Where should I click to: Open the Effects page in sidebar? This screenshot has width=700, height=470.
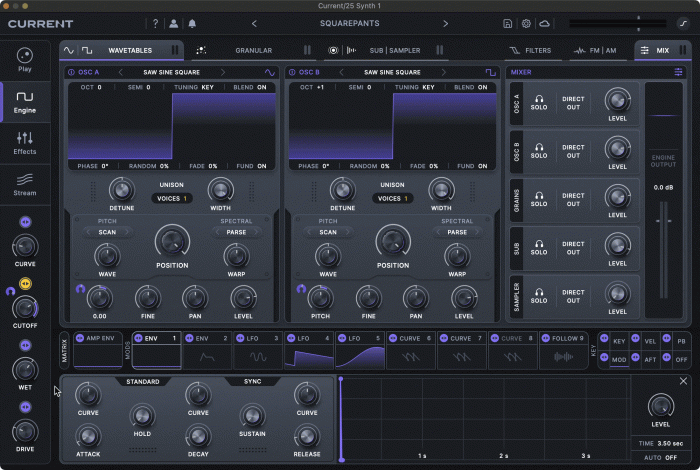pyautogui.click(x=25, y=143)
